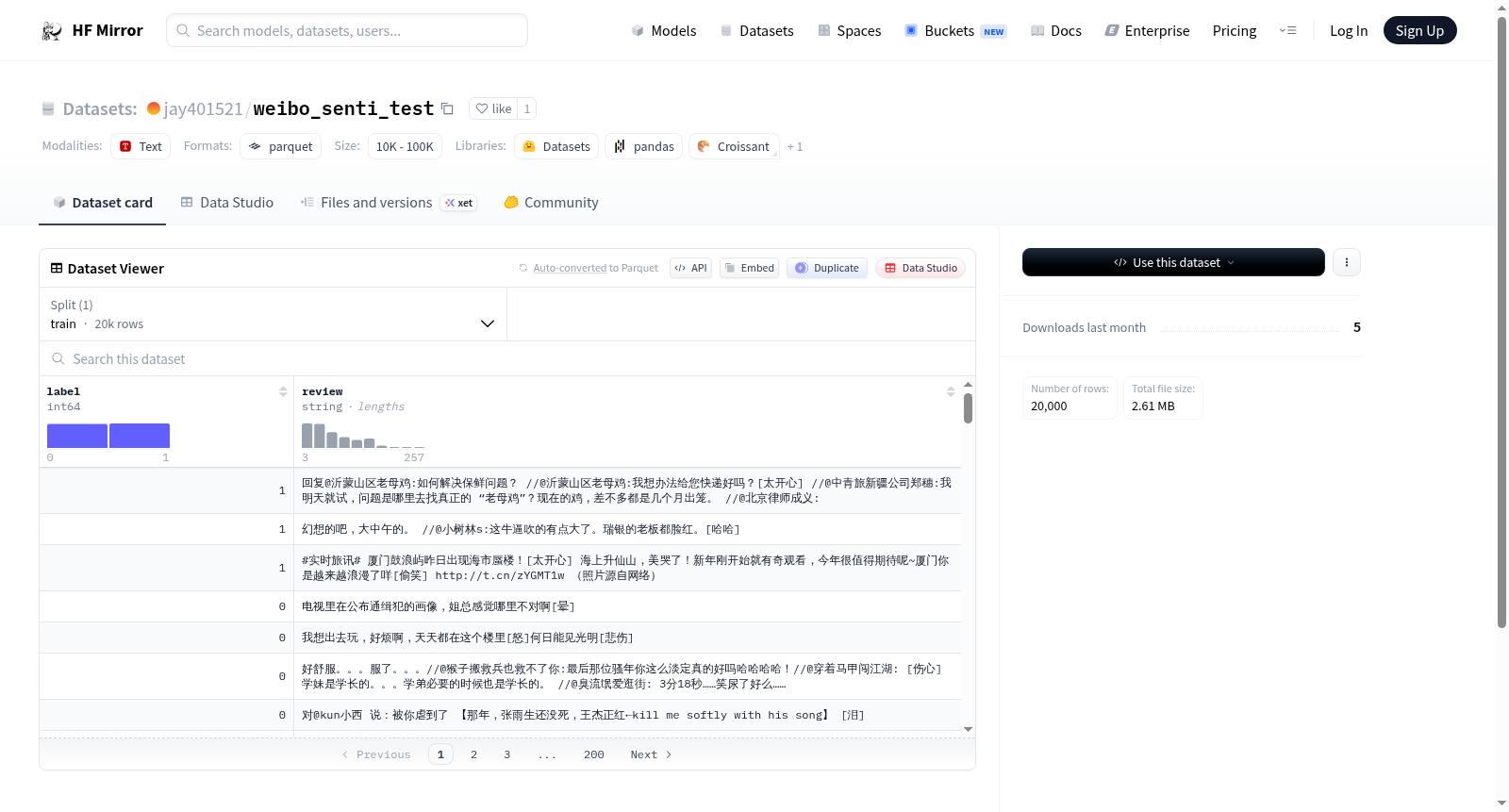Click the table scrollbar thumb
This screenshot has height=812, width=1509.
pos(968,408)
